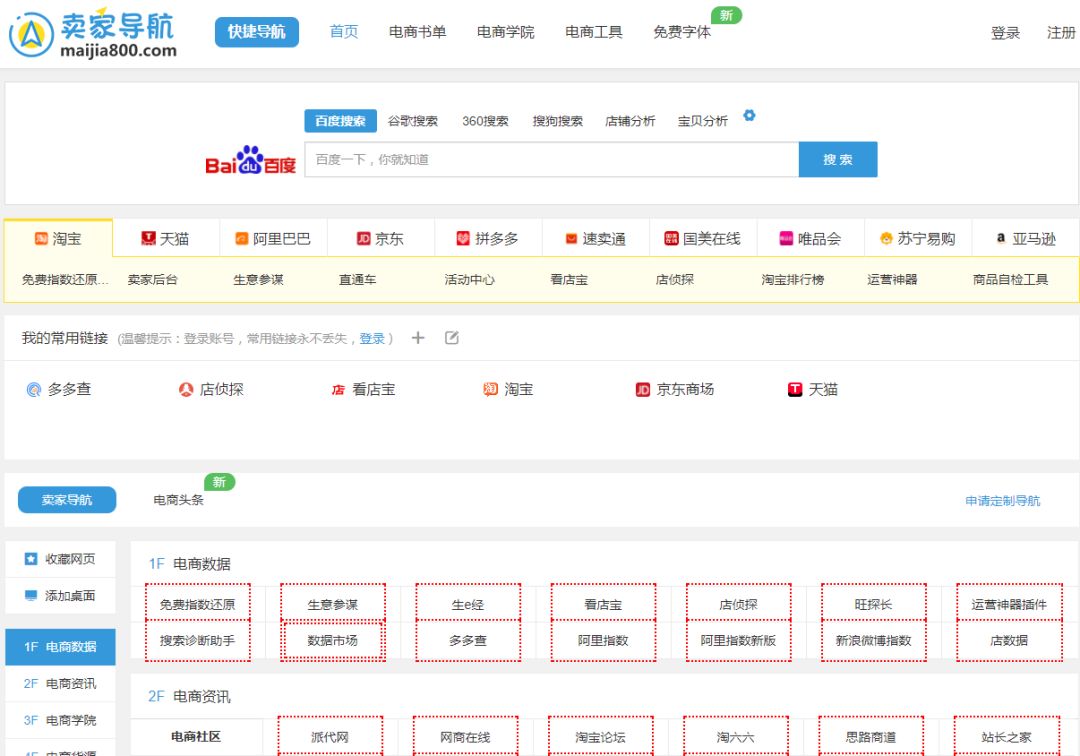Switch to the 阿里巴巴 platform tab
Image resolution: width=1080 pixels, height=756 pixels.
point(273,238)
